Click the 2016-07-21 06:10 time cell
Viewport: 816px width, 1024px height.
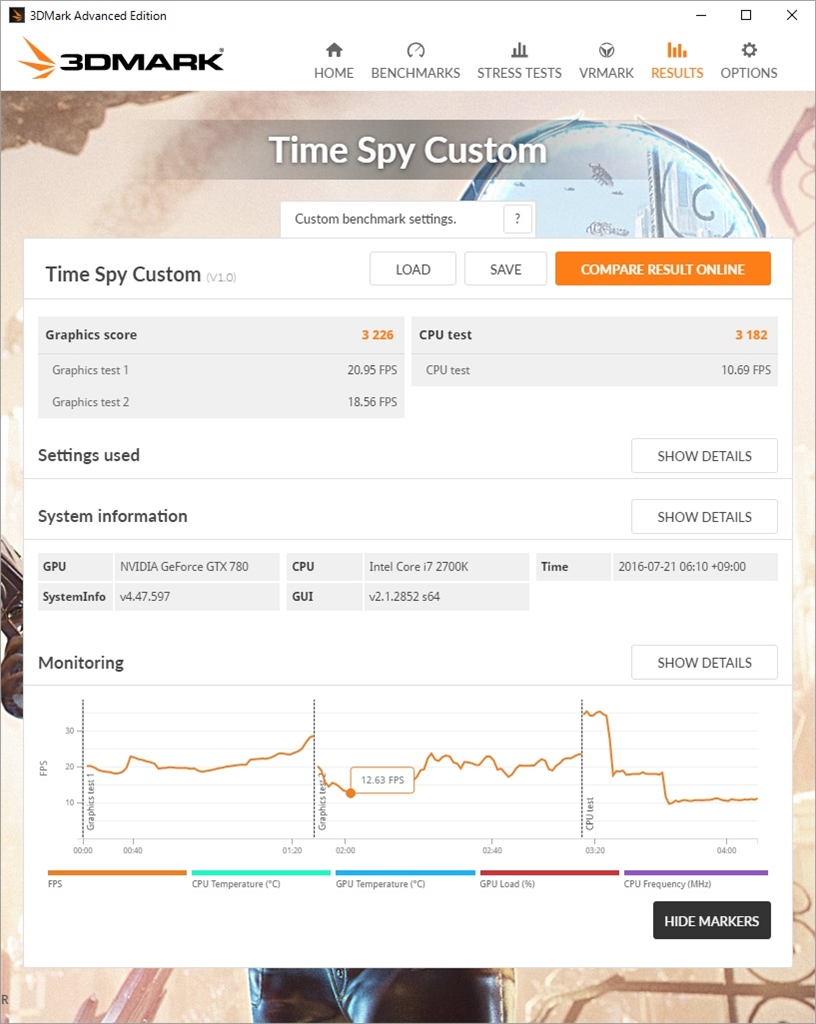(695, 567)
